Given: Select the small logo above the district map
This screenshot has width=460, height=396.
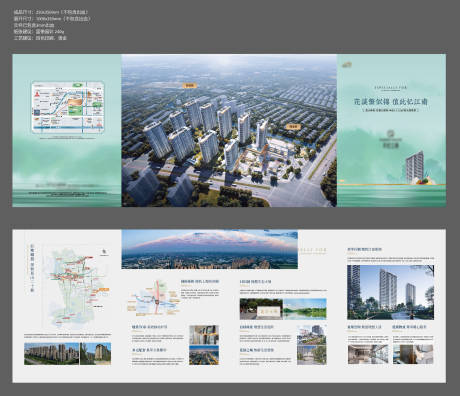Looking at the screenshot, I should [x=104, y=253].
